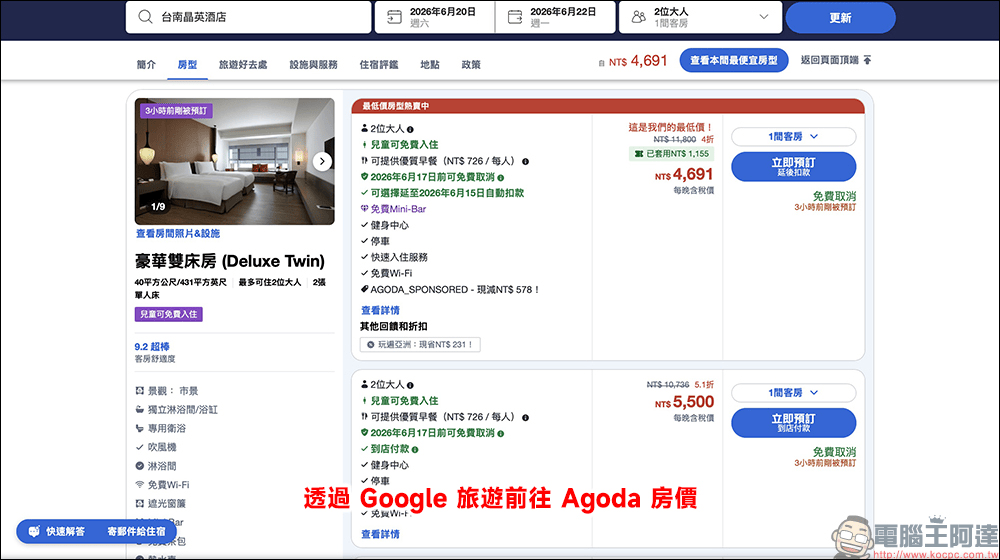The height and width of the screenshot is (560, 1000).
Task: Click the check-out calendar icon
Action: pyautogui.click(x=515, y=17)
